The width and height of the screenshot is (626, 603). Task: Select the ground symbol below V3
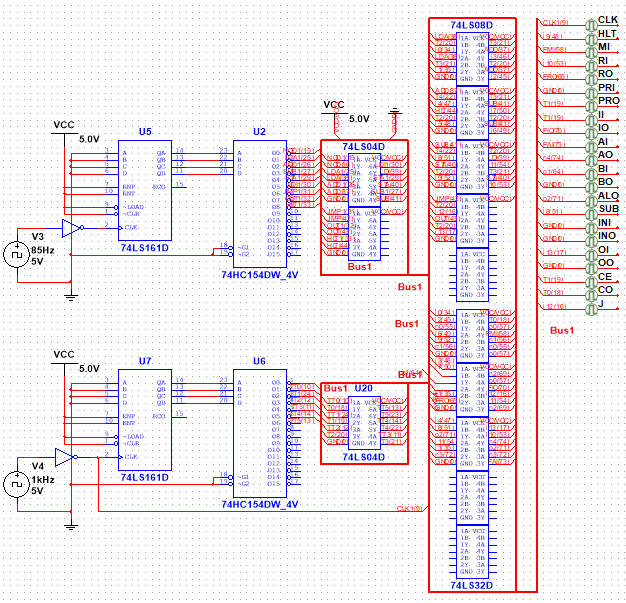click(x=71, y=297)
